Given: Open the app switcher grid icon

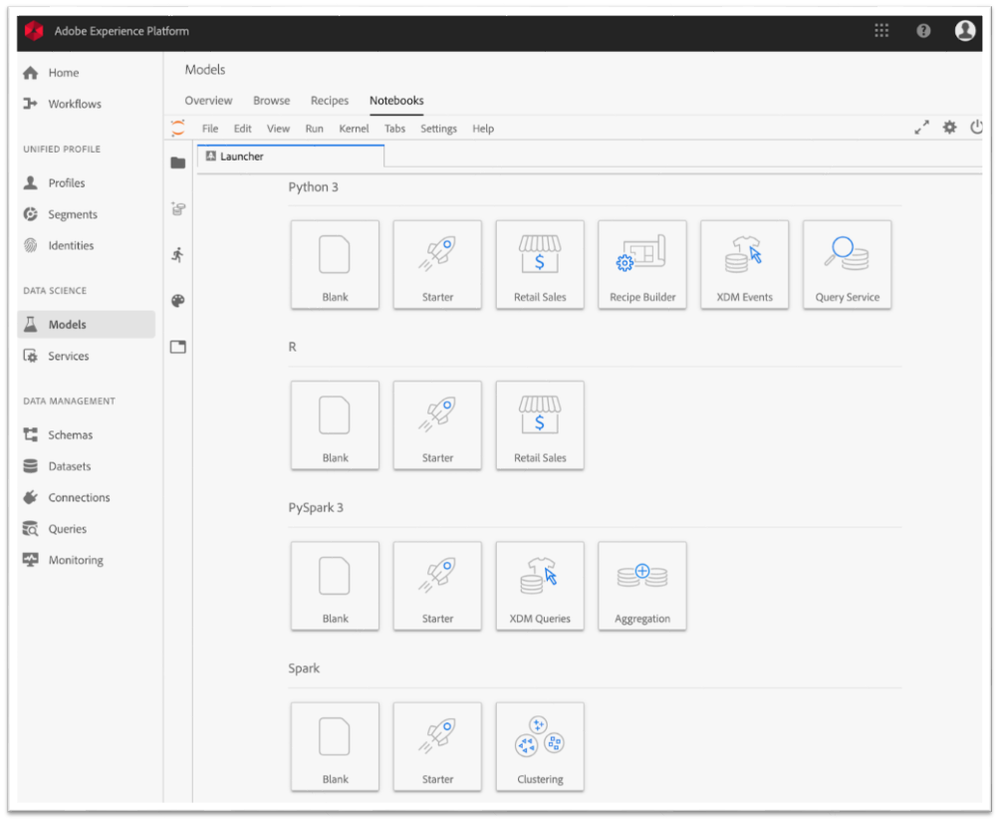Looking at the screenshot, I should 881,31.
